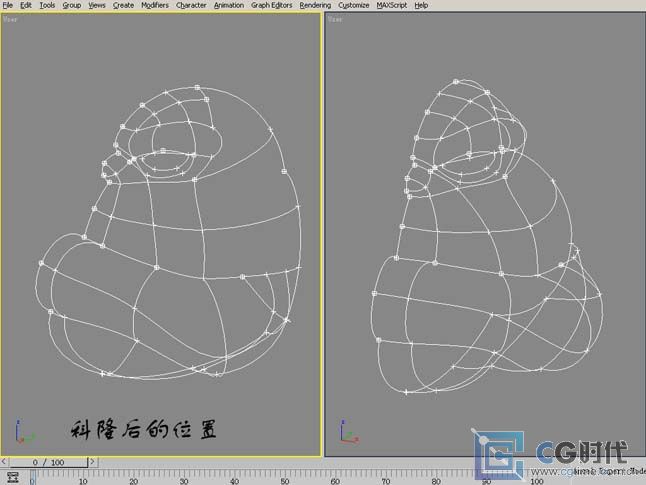Open the Rendering menu
This screenshot has width=646, height=485.
[315, 5]
